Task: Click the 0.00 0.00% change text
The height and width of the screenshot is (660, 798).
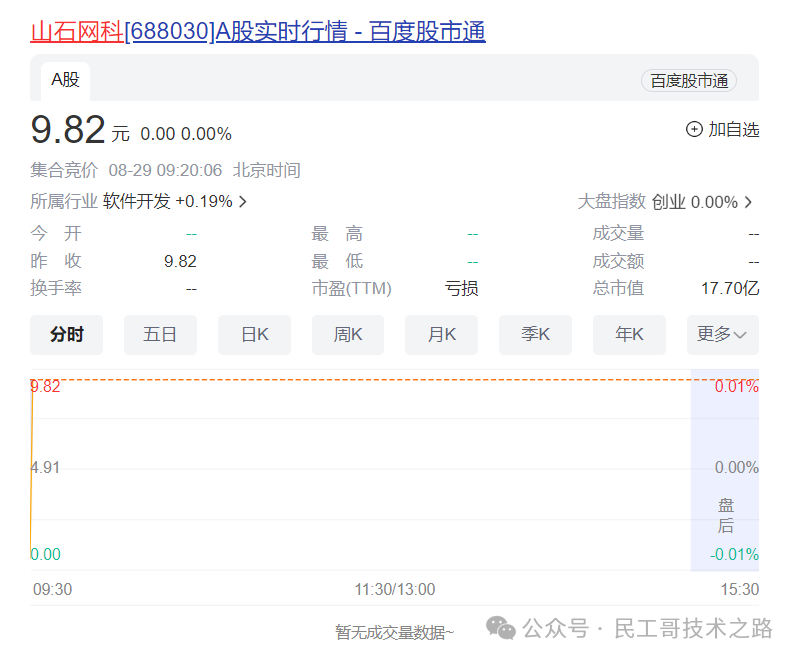Action: click(x=186, y=134)
